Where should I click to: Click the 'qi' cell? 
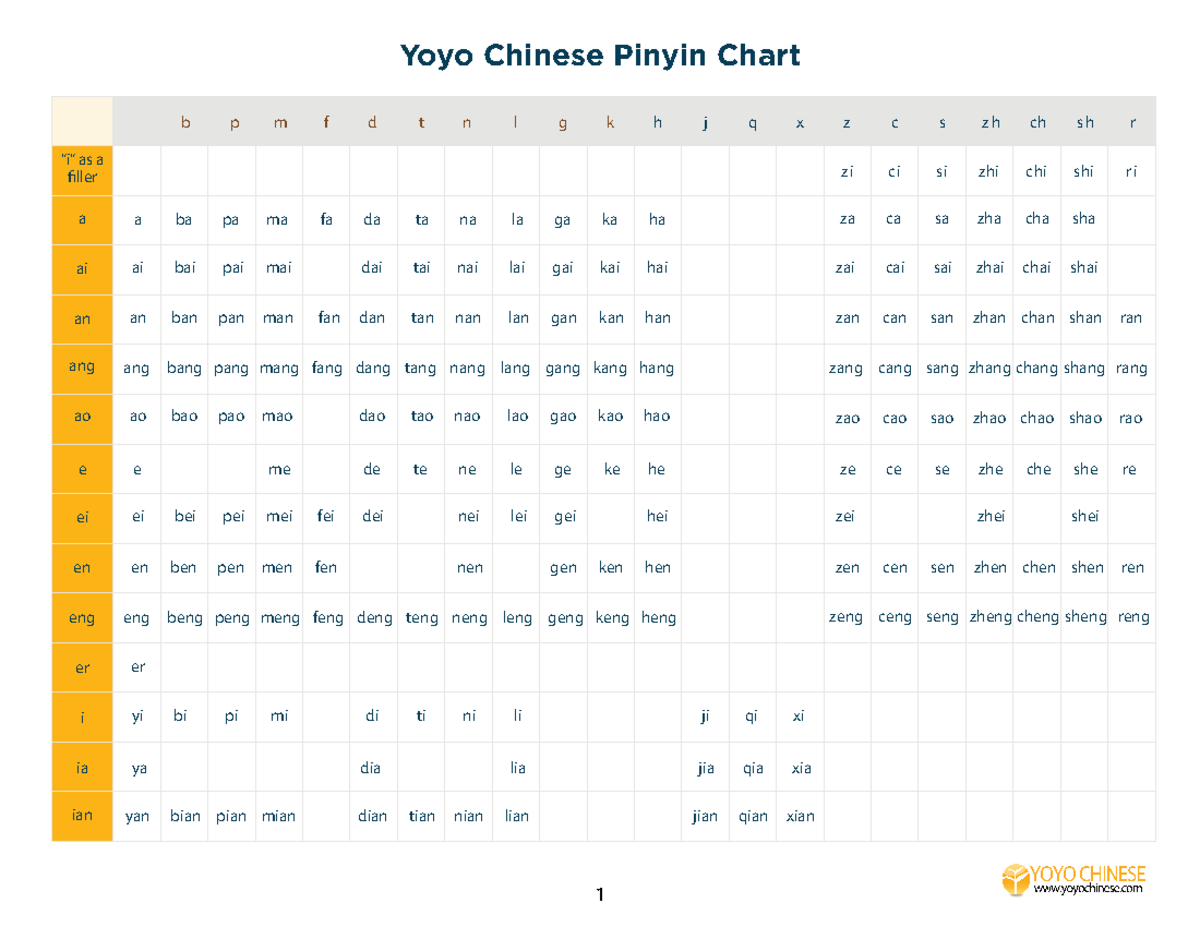[x=752, y=716]
